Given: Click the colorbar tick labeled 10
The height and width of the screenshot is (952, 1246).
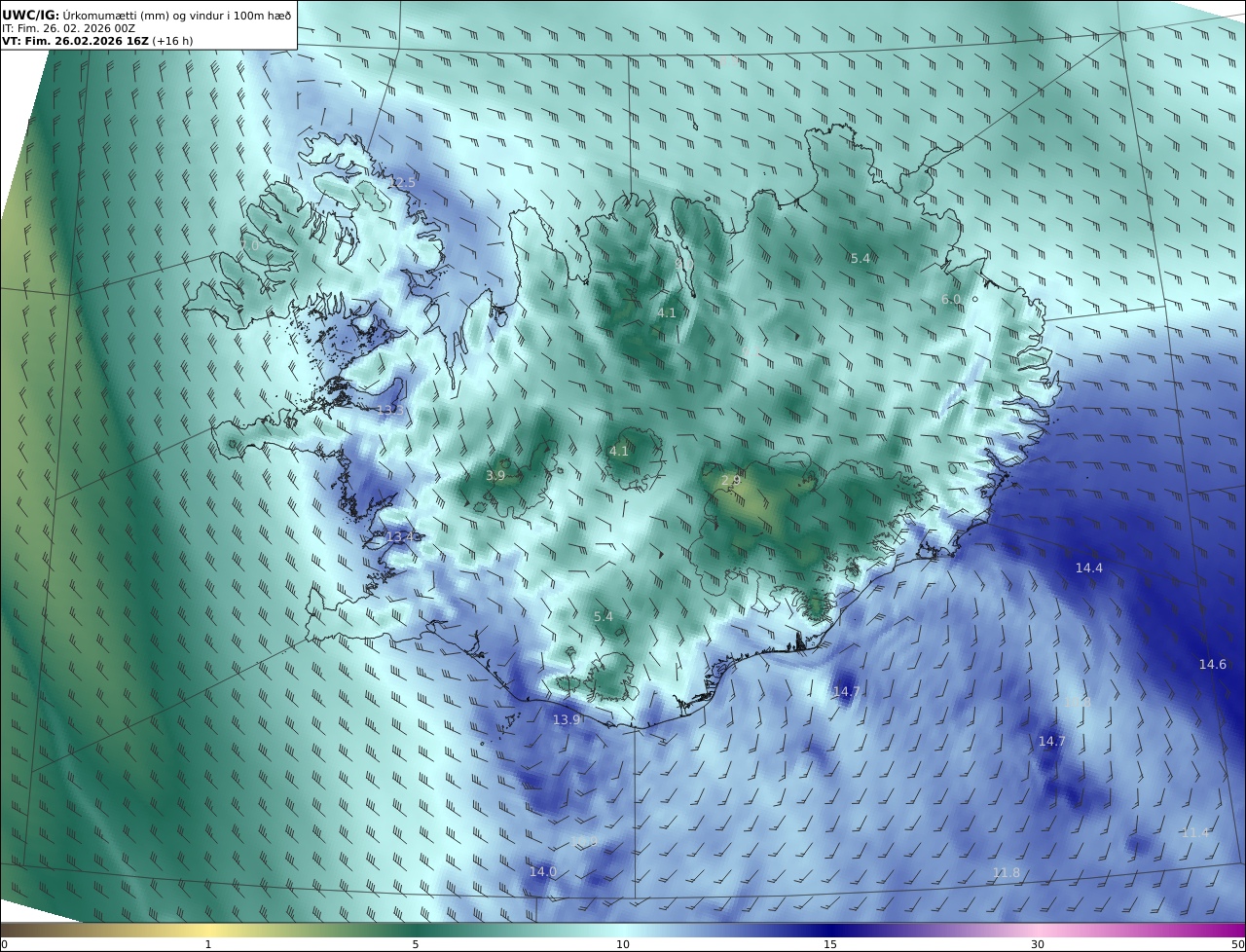Looking at the screenshot, I should (x=623, y=944).
